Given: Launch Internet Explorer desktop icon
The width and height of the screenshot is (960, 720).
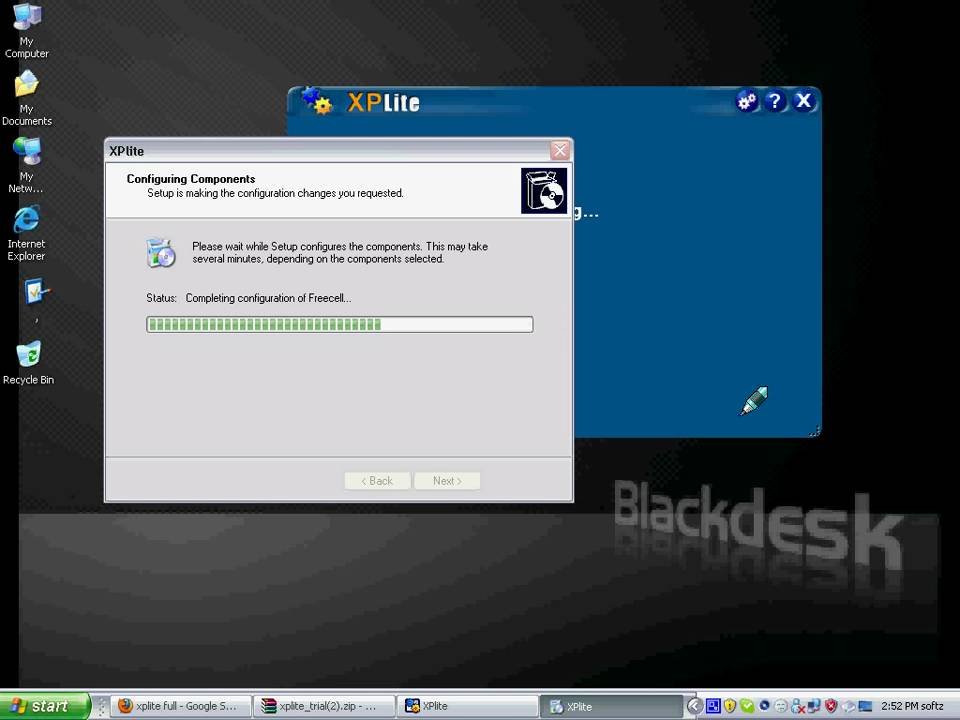Looking at the screenshot, I should click(x=26, y=234).
